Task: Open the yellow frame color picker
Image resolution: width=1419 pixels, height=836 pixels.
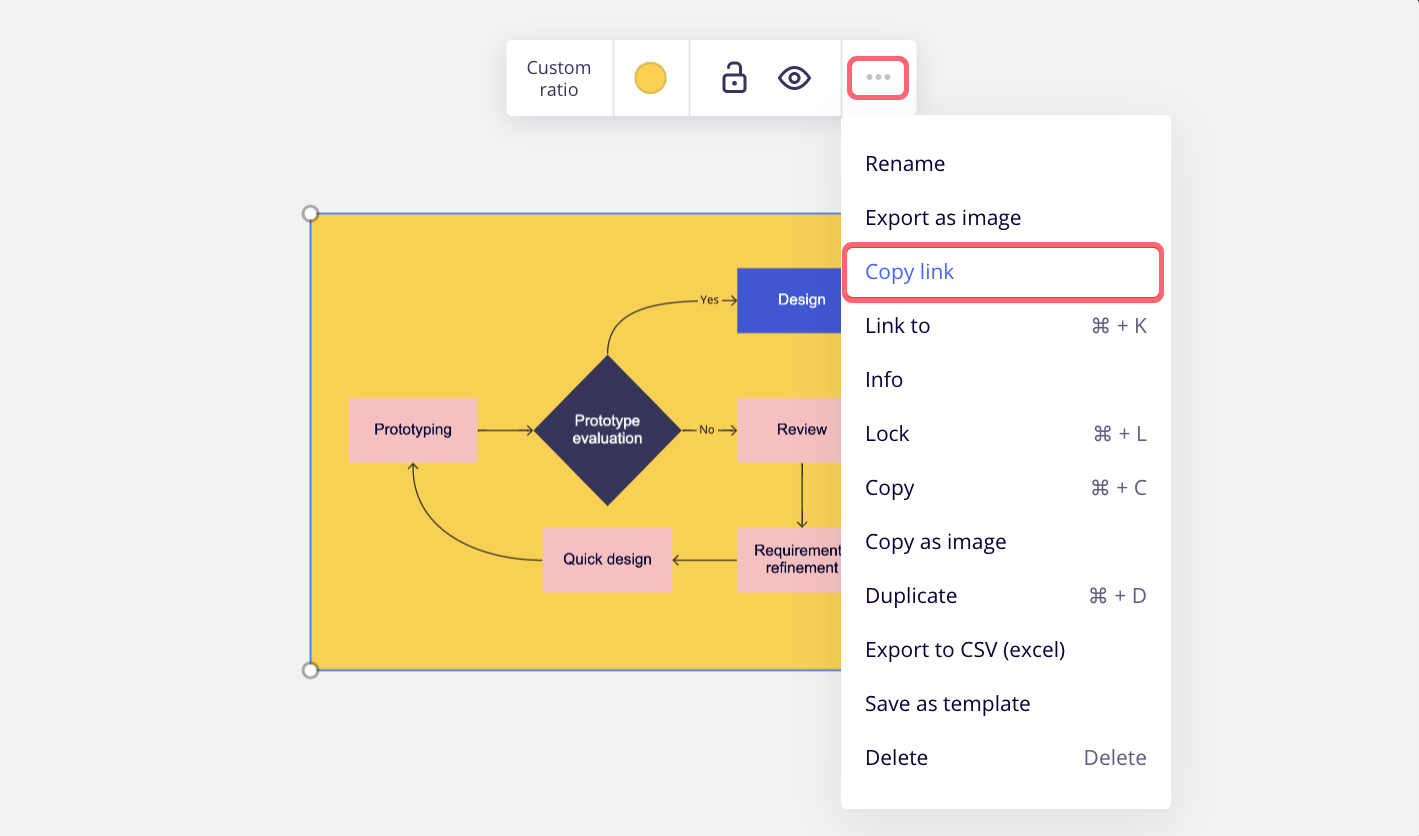Action: tap(650, 78)
